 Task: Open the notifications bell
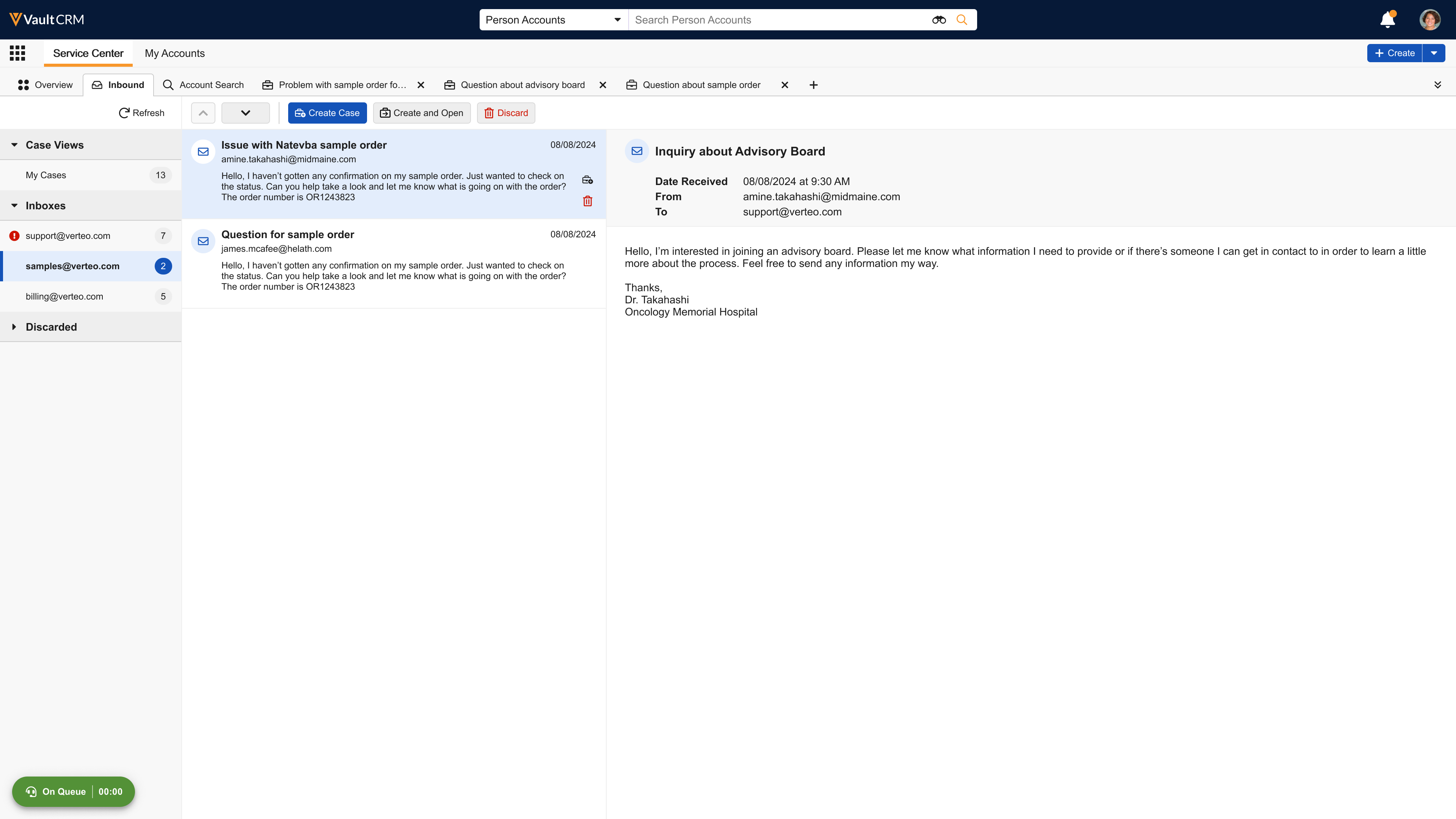(1387, 20)
